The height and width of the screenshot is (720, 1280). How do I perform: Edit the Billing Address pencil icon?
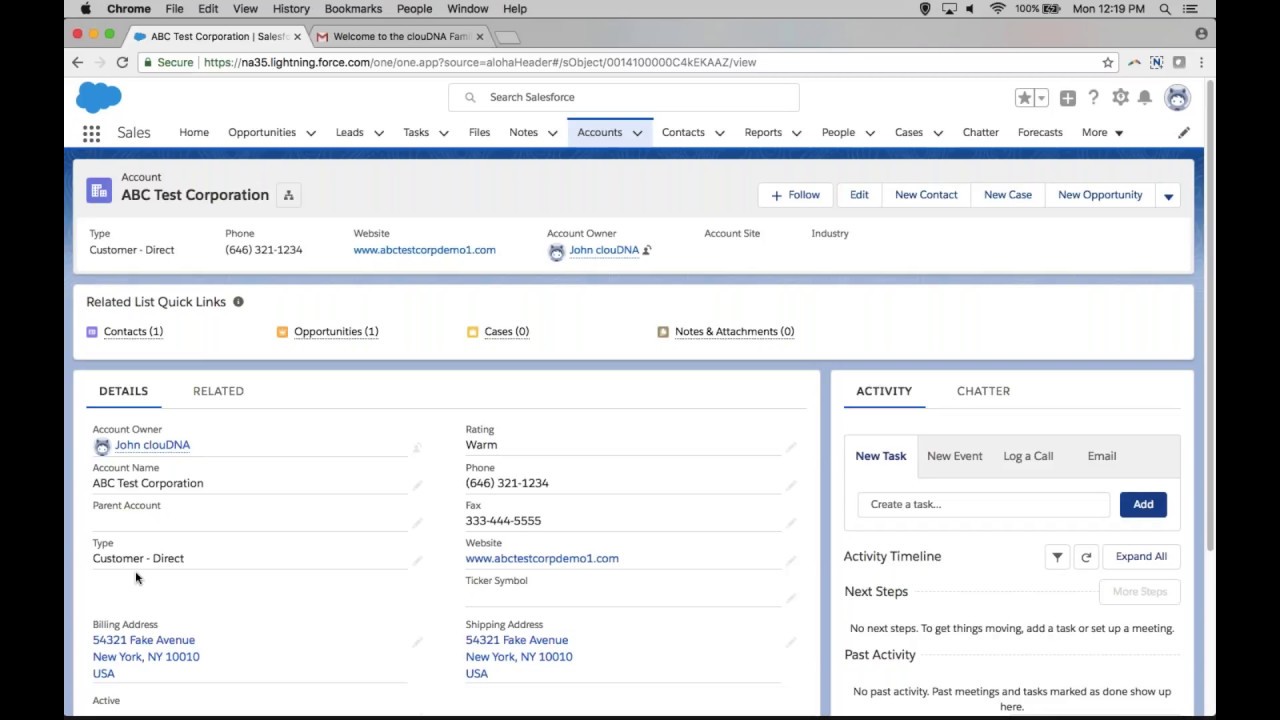tap(417, 642)
